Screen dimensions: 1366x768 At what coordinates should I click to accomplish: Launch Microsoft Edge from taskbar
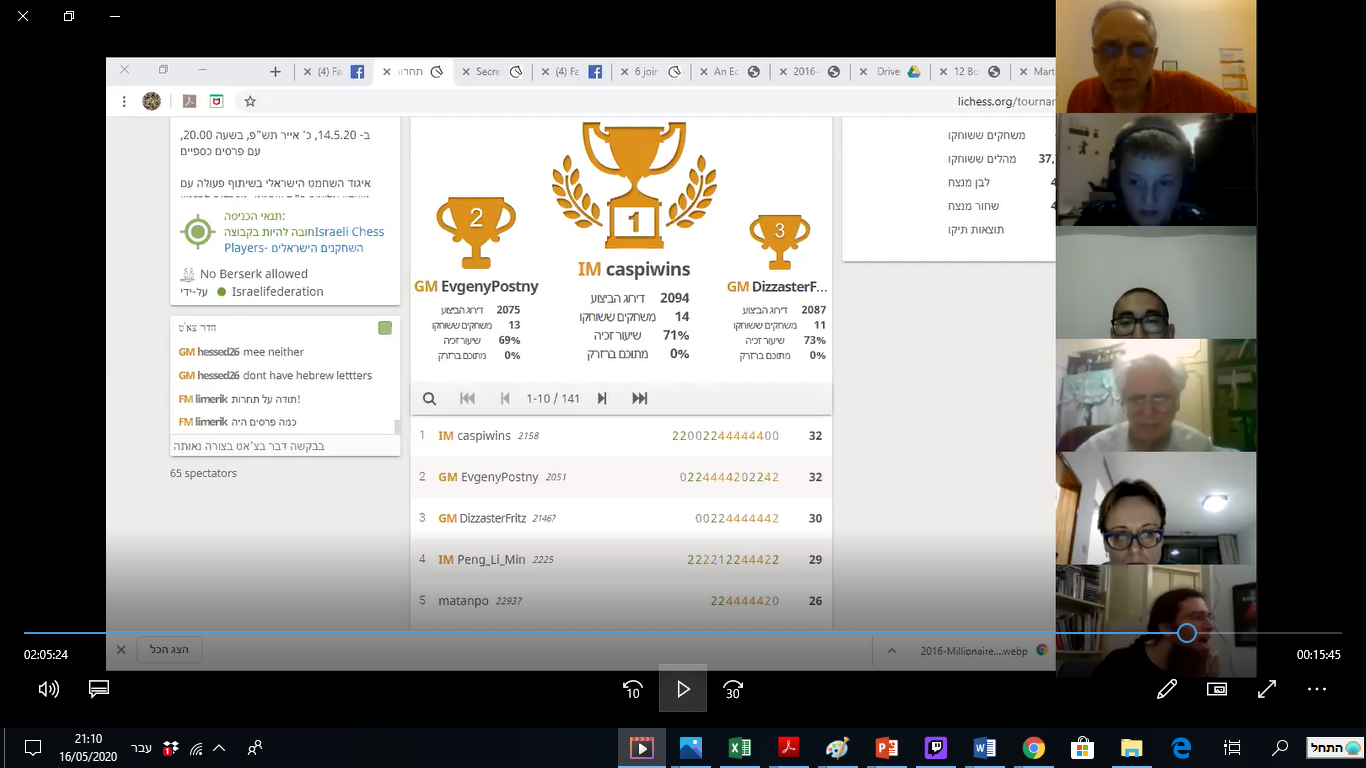[1181, 748]
